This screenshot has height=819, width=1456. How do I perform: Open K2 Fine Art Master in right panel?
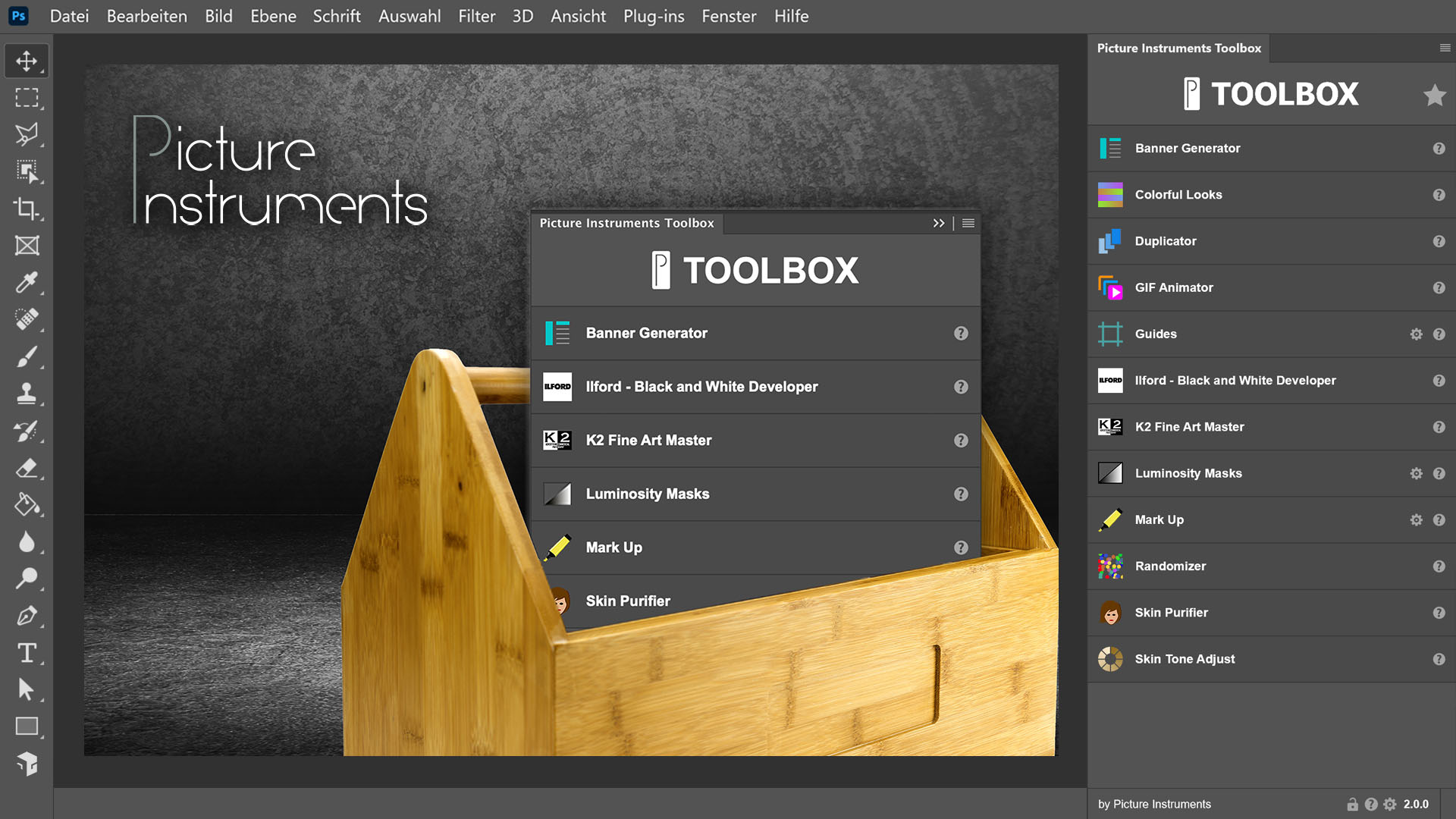pyautogui.click(x=1272, y=427)
